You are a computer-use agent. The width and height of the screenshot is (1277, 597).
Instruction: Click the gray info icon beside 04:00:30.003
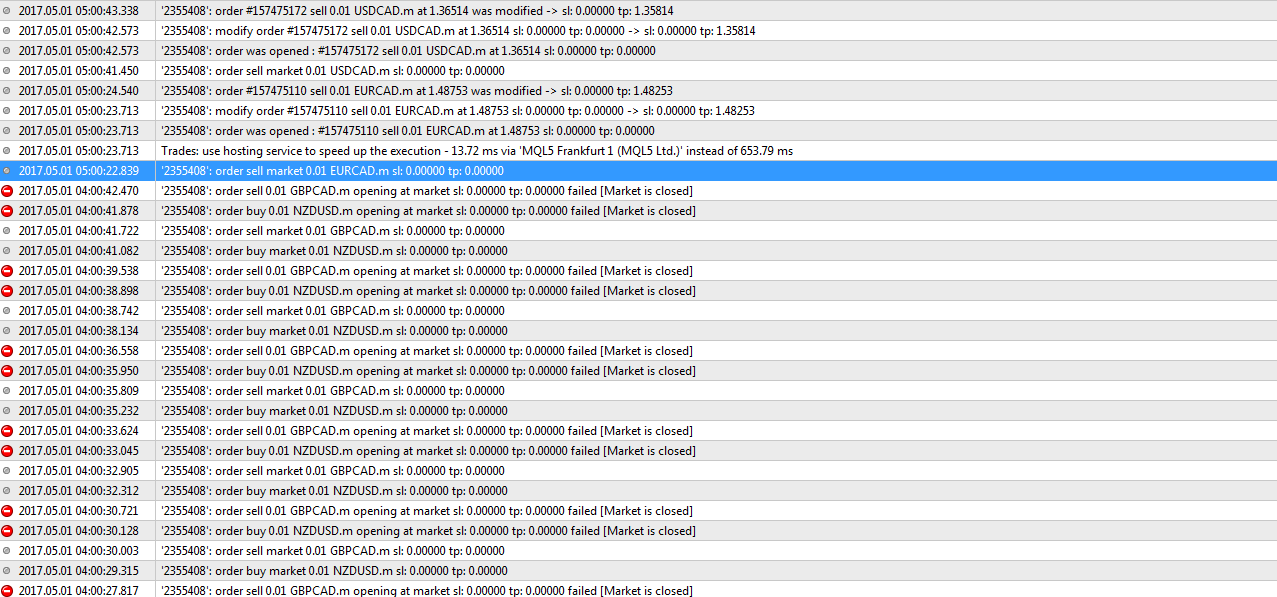pyautogui.click(x=7, y=551)
